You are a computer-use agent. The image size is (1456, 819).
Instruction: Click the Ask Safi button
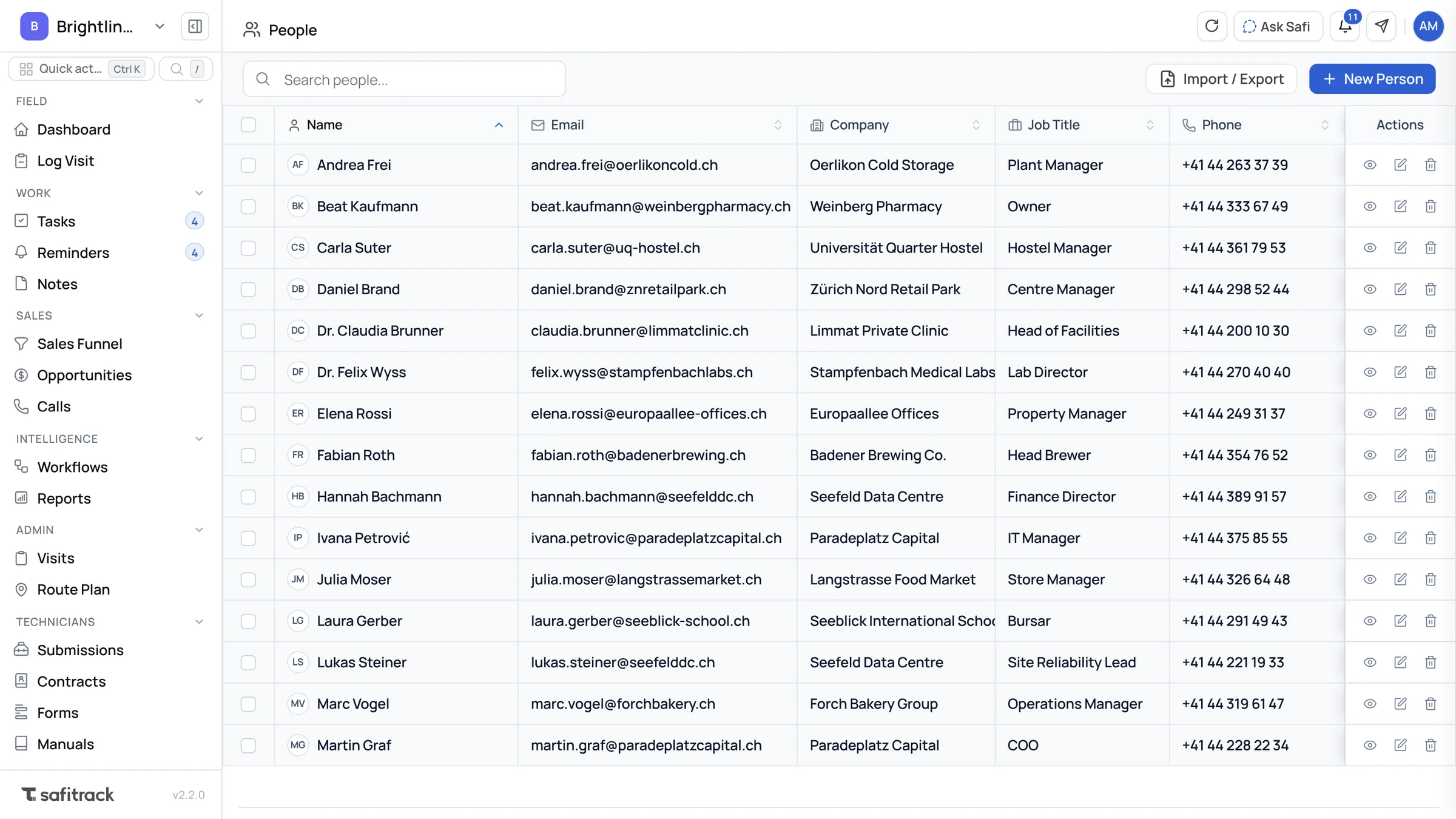pos(1278,26)
